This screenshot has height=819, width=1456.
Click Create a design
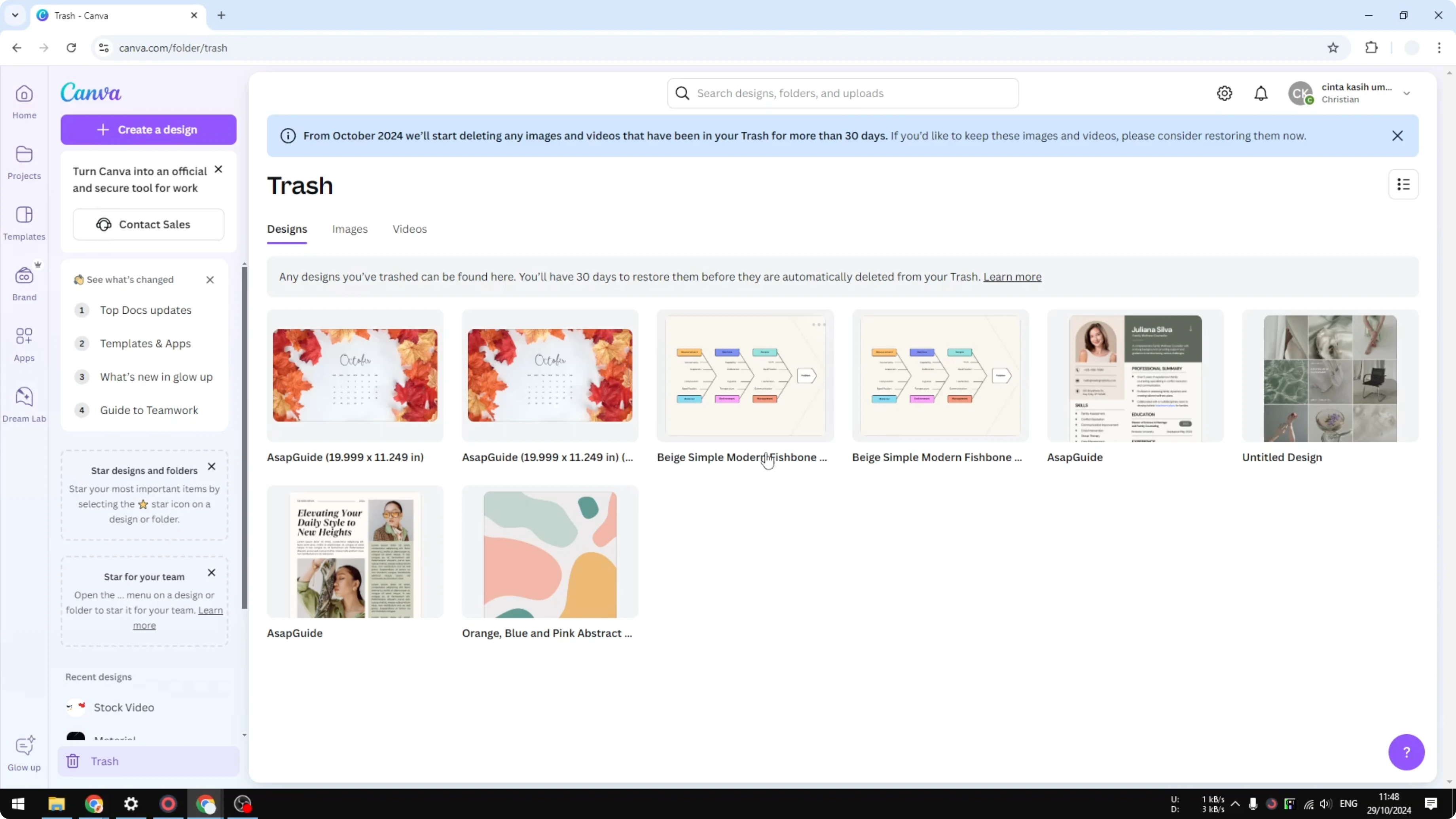[148, 129]
